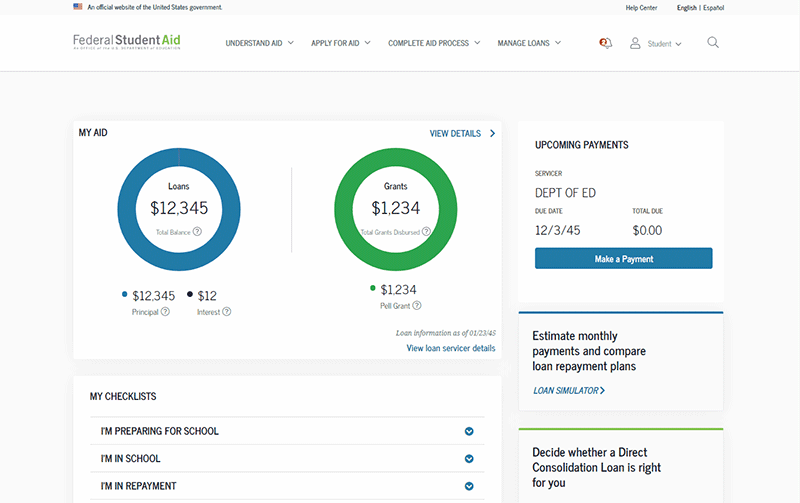Expand I'm Preparing for School checklist

pyautogui.click(x=468, y=432)
